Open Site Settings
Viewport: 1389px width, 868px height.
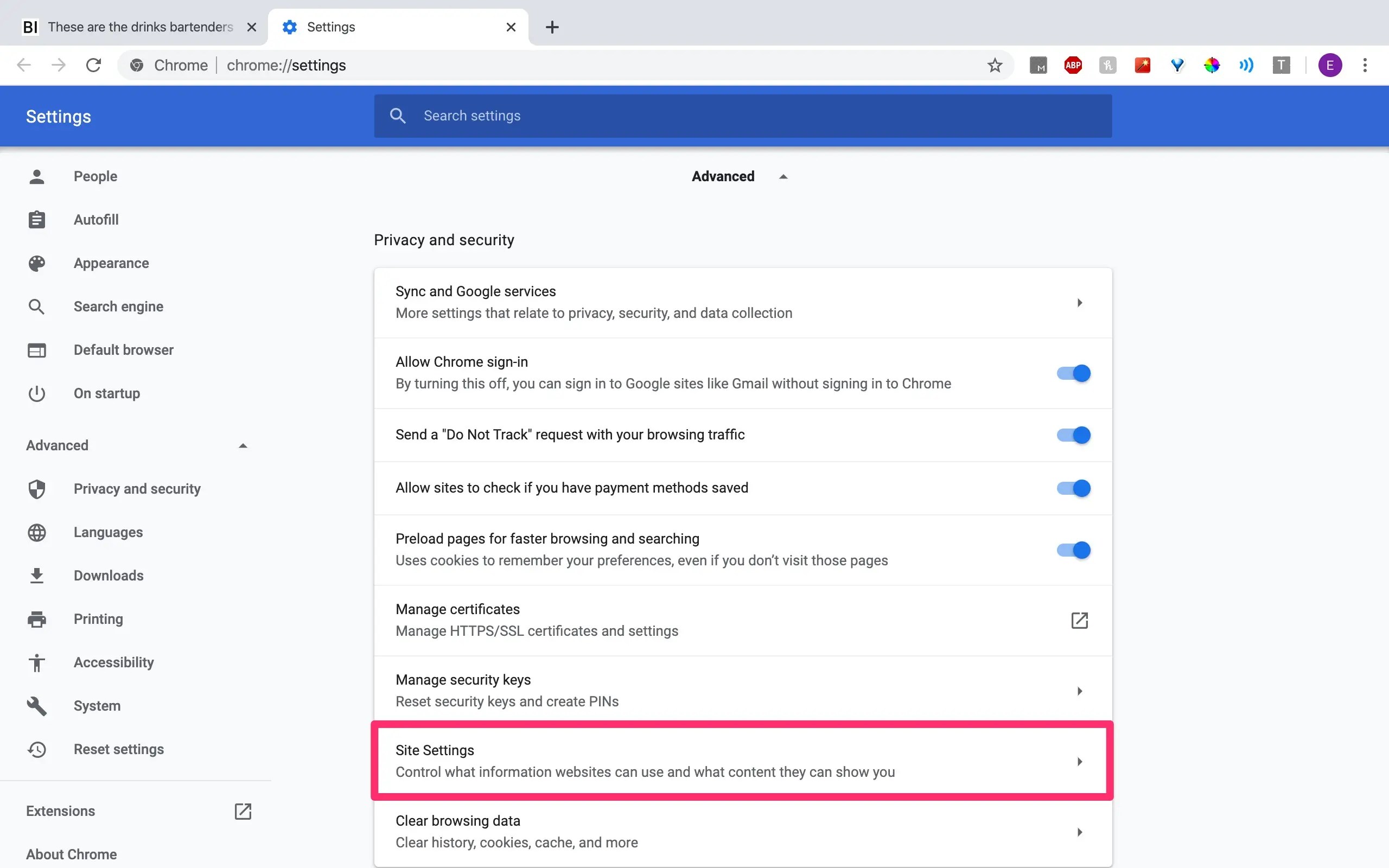742,761
